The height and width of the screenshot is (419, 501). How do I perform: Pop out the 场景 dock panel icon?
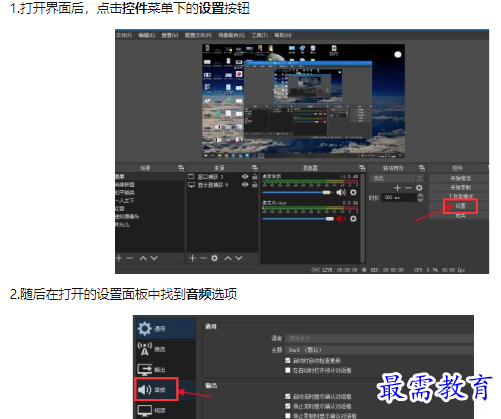coord(181,168)
